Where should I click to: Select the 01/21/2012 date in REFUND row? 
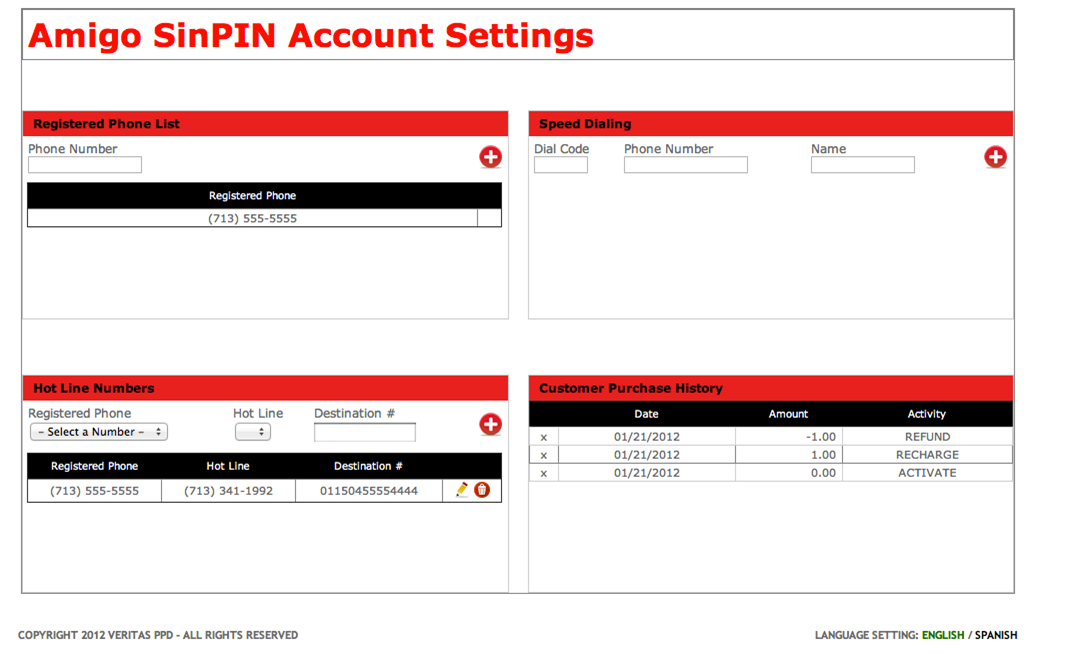coord(647,437)
